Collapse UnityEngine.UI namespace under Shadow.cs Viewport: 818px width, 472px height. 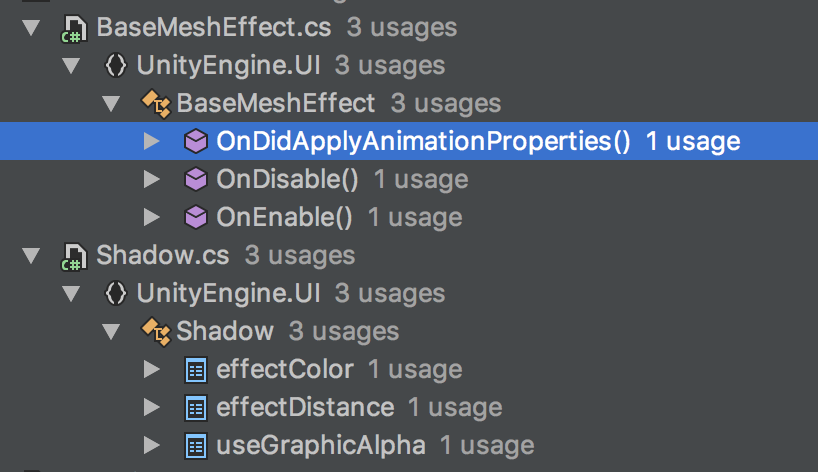coord(71,294)
